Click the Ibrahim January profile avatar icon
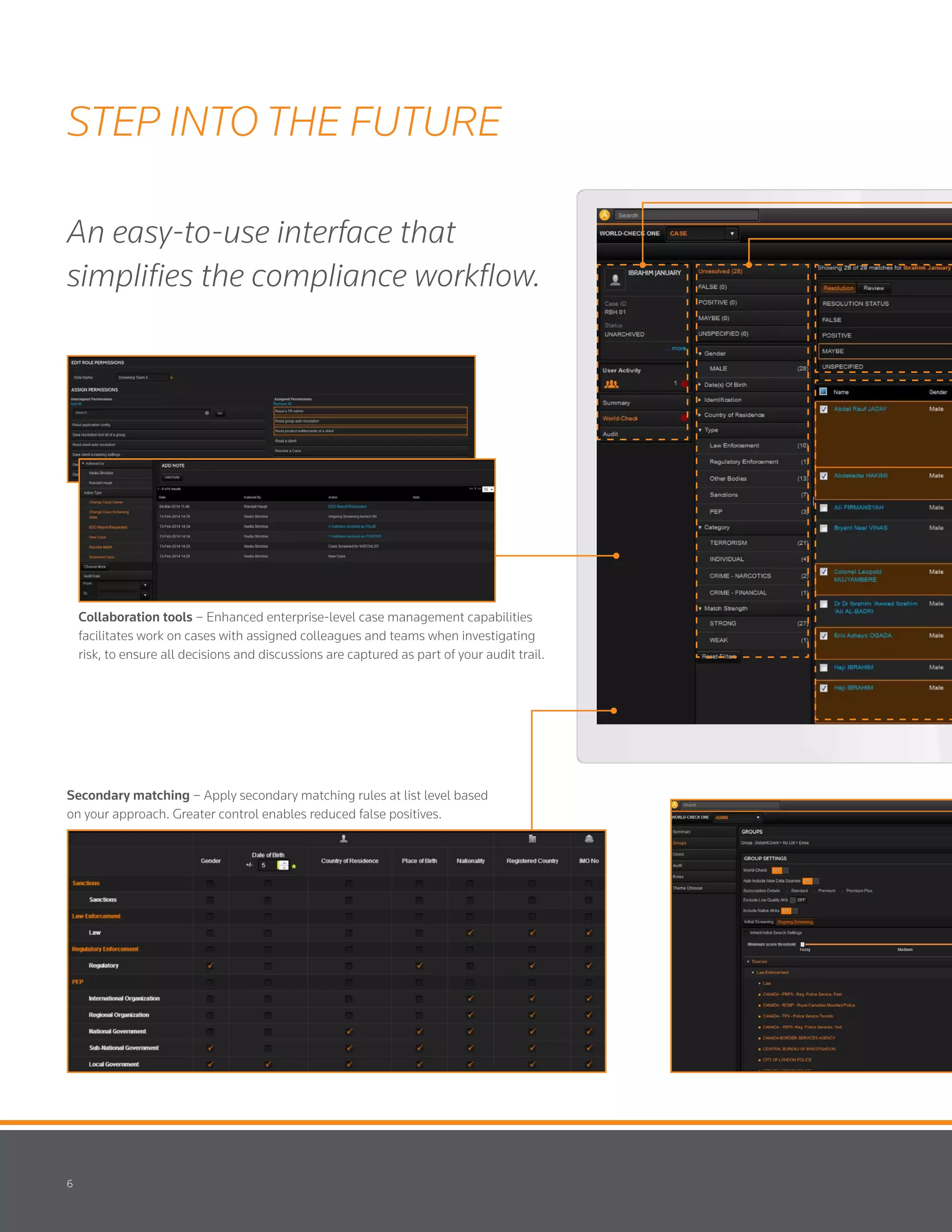This screenshot has height=1232, width=952. click(x=615, y=279)
